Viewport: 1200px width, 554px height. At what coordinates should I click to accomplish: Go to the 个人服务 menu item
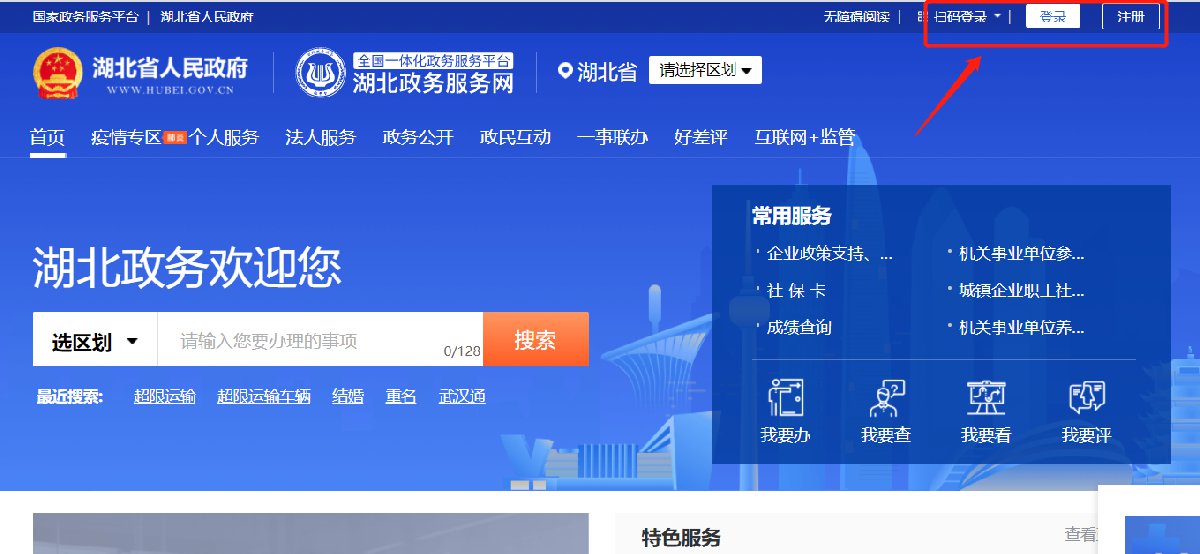coord(225,137)
